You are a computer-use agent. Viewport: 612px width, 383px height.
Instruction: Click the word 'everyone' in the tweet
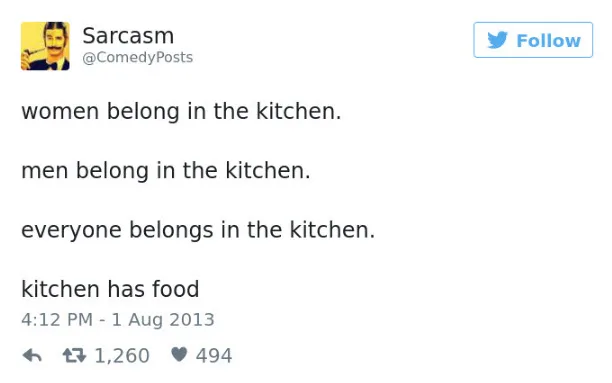71,231
